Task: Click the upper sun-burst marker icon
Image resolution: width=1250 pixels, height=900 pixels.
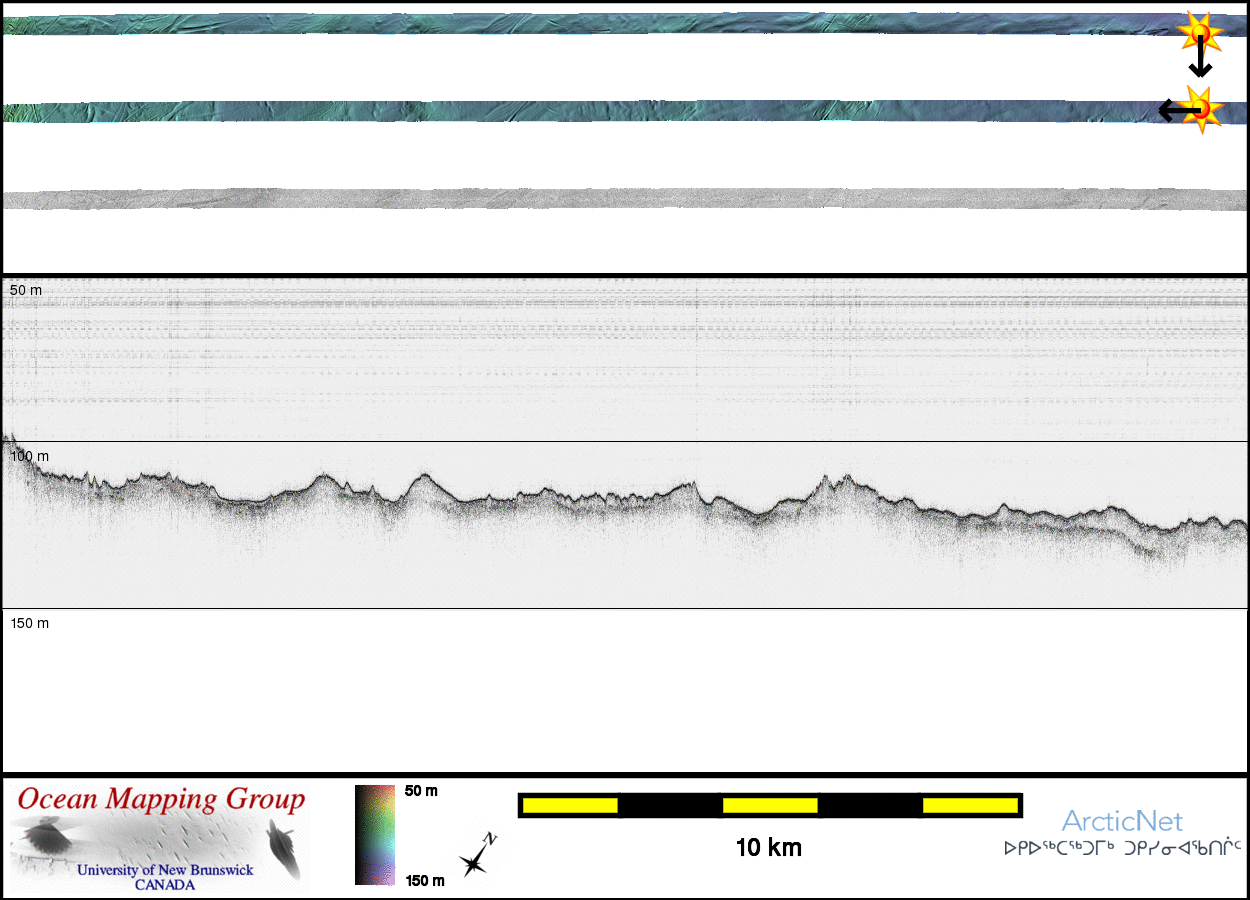Action: 1199,33
